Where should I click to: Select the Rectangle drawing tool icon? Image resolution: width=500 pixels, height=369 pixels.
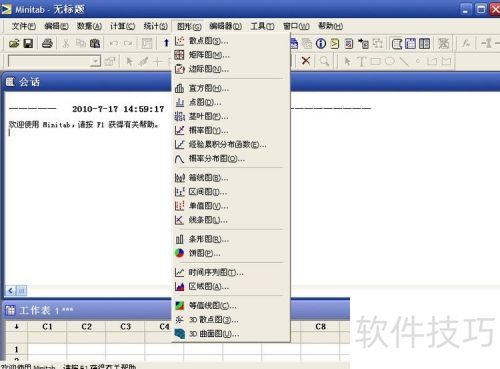pyautogui.click(x=375, y=61)
